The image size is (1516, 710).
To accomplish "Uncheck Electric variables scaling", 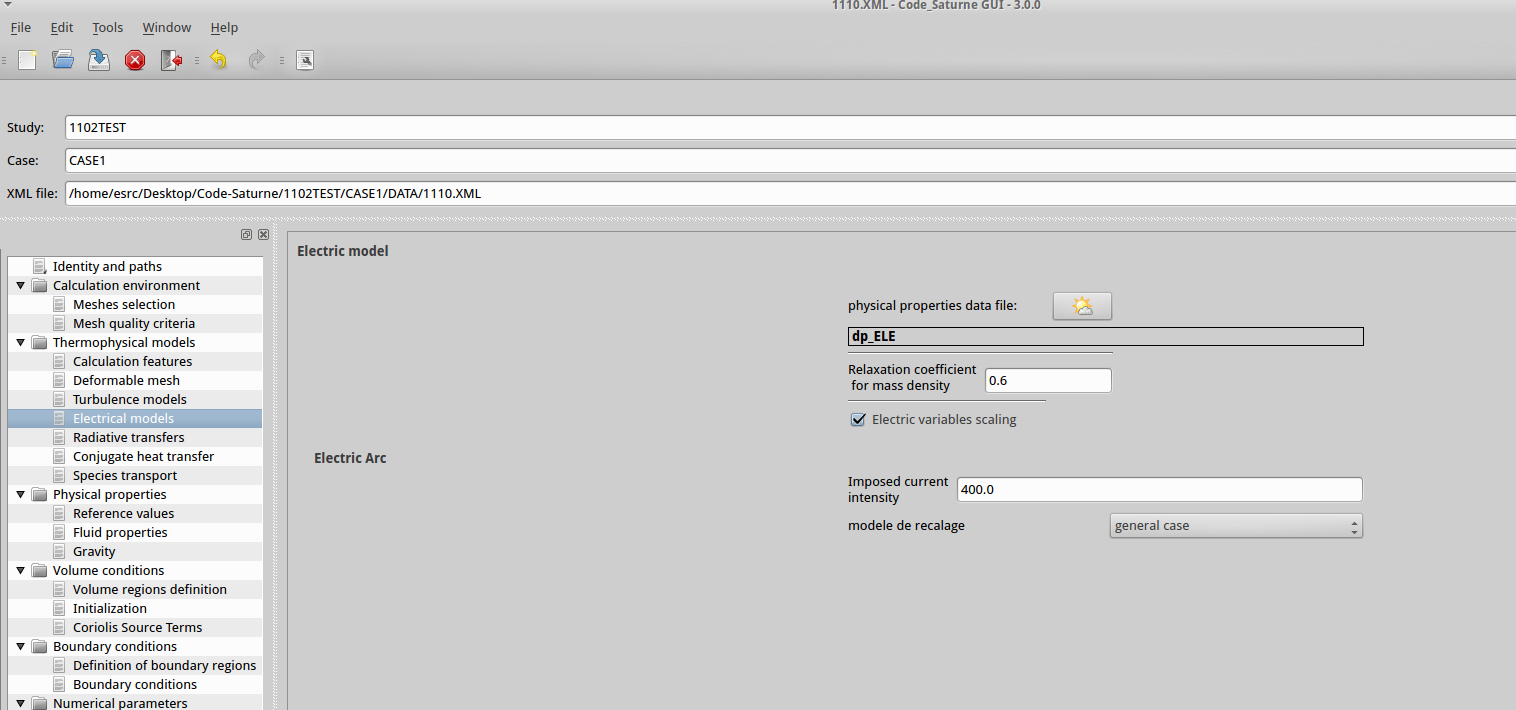I will coord(857,420).
